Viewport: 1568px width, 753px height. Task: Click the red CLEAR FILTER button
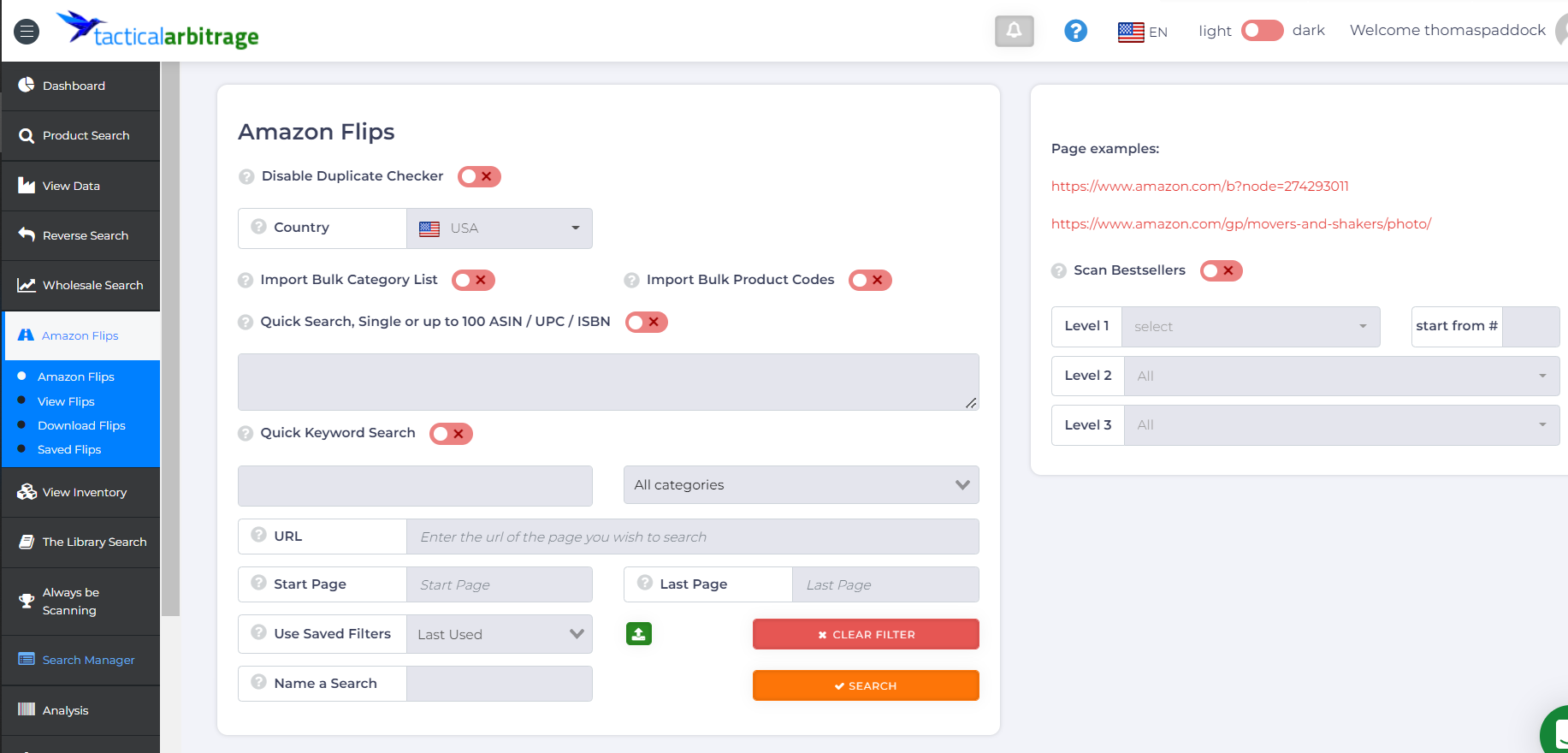[866, 634]
